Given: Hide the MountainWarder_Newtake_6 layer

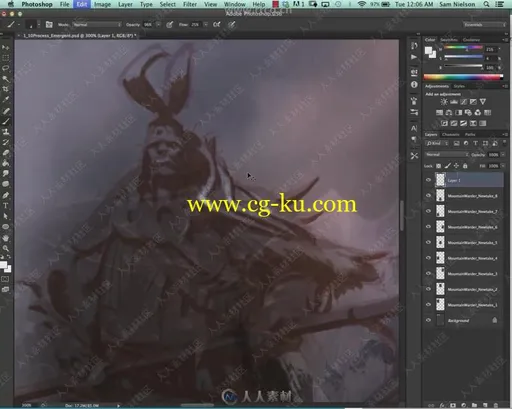Looking at the screenshot, I should click(x=428, y=227).
